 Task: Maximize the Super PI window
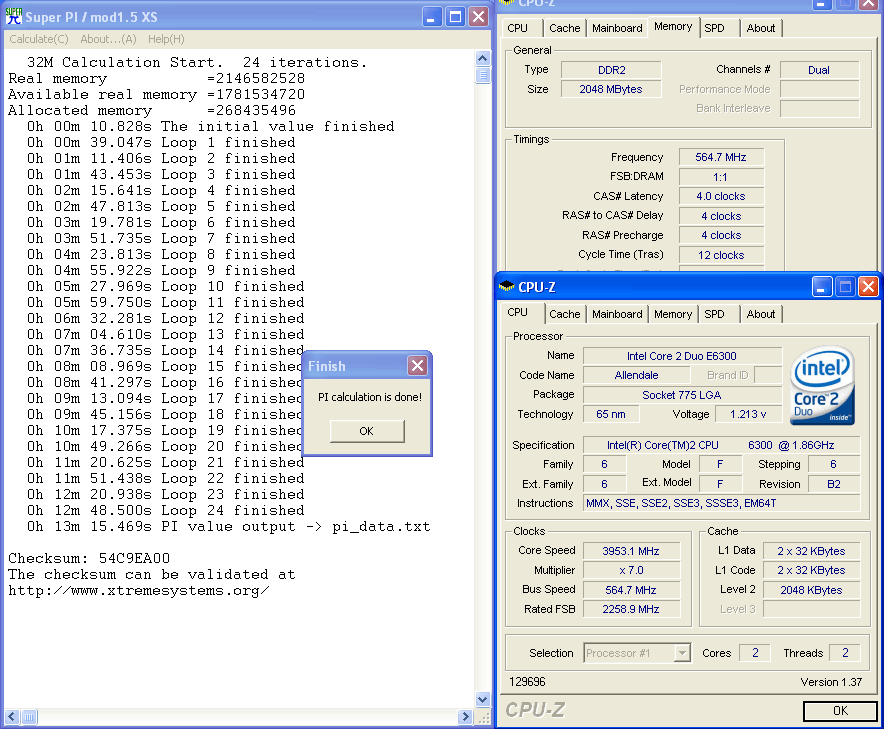455,17
